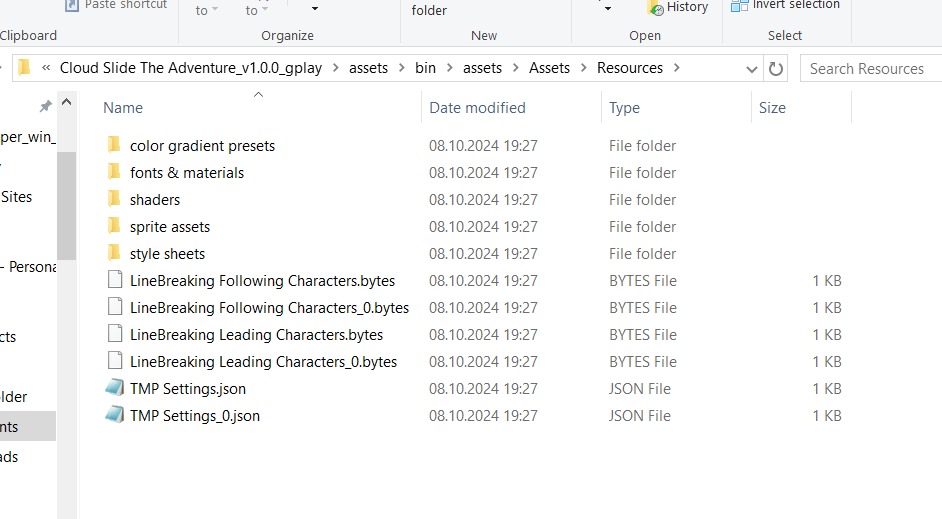Screen dimensions: 942x519
Task: Click Invert selection in Select group
Action: tap(785, 5)
